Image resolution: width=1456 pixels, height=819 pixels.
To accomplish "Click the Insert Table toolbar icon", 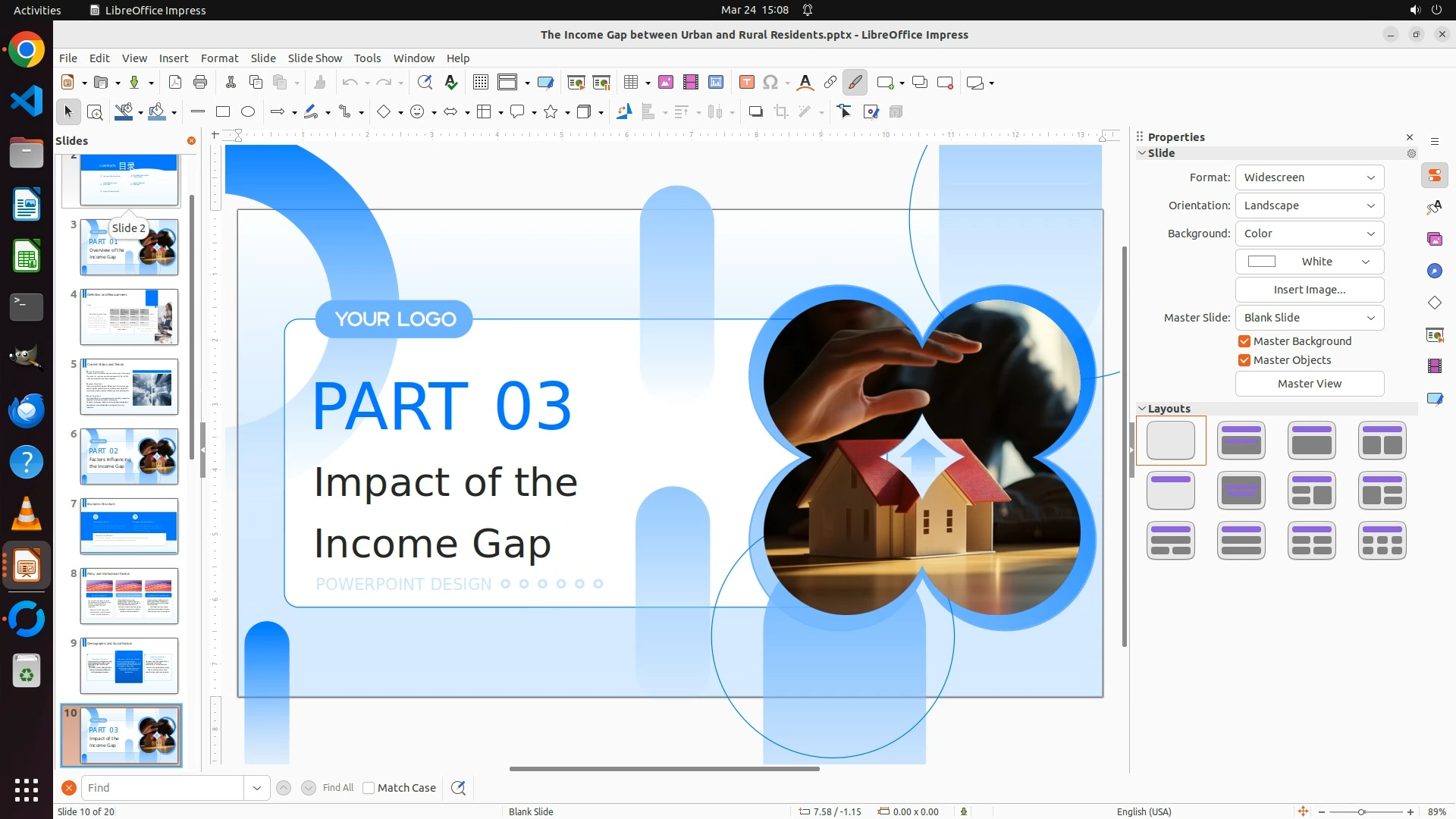I will [x=630, y=83].
